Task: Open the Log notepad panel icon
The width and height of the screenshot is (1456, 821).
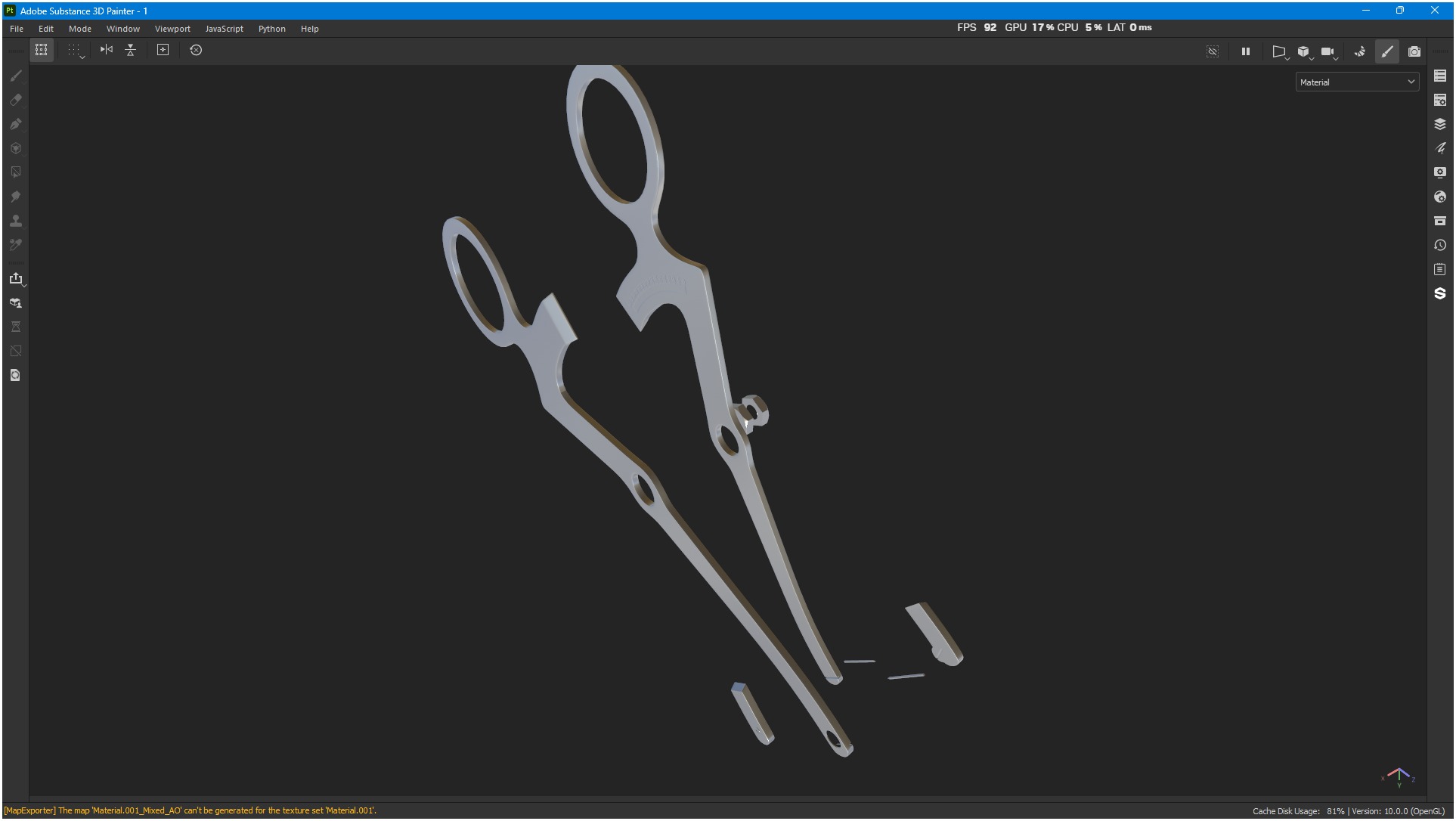Action: tap(1440, 269)
